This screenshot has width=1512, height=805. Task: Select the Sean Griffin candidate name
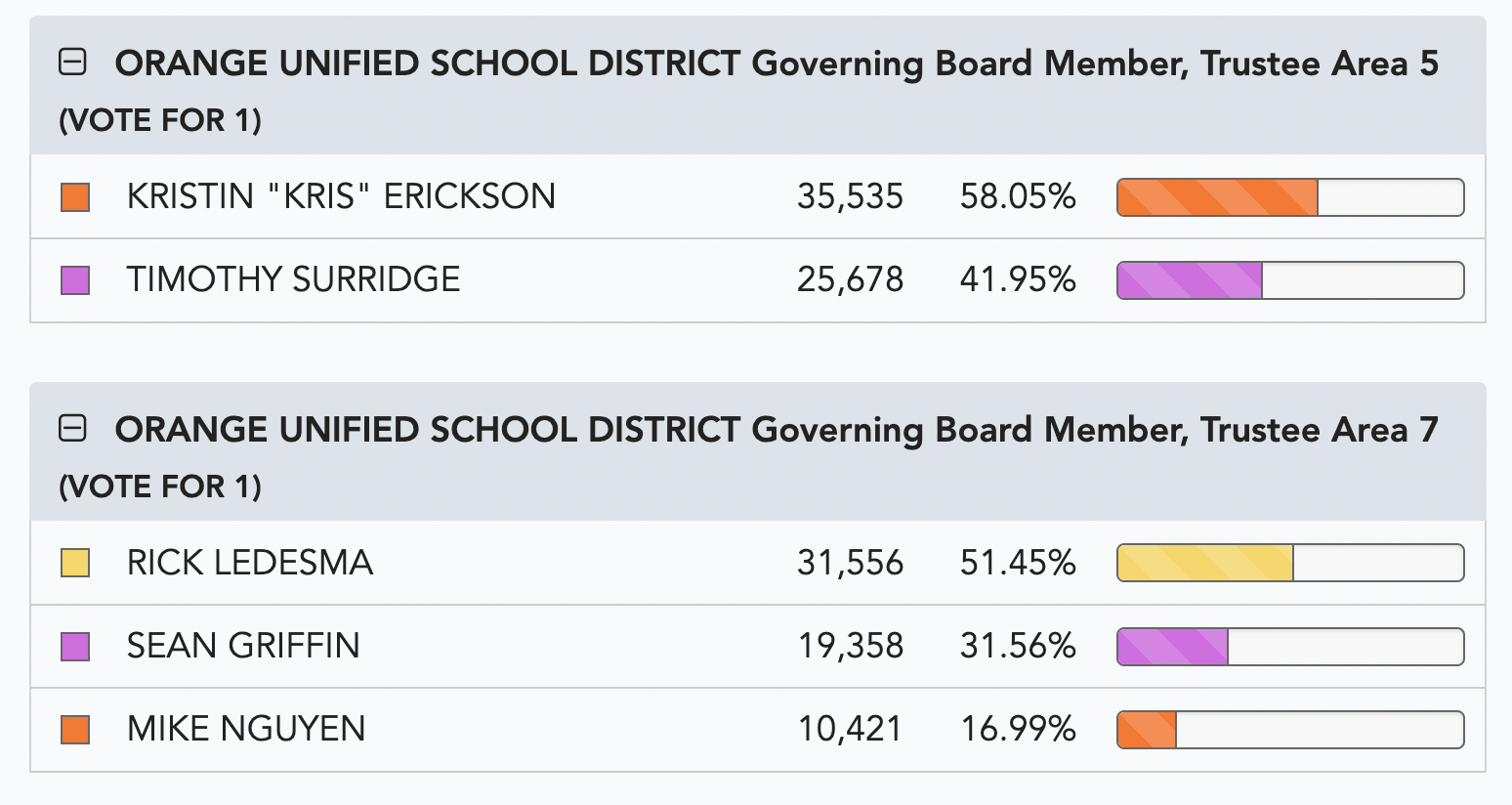pyautogui.click(x=243, y=646)
